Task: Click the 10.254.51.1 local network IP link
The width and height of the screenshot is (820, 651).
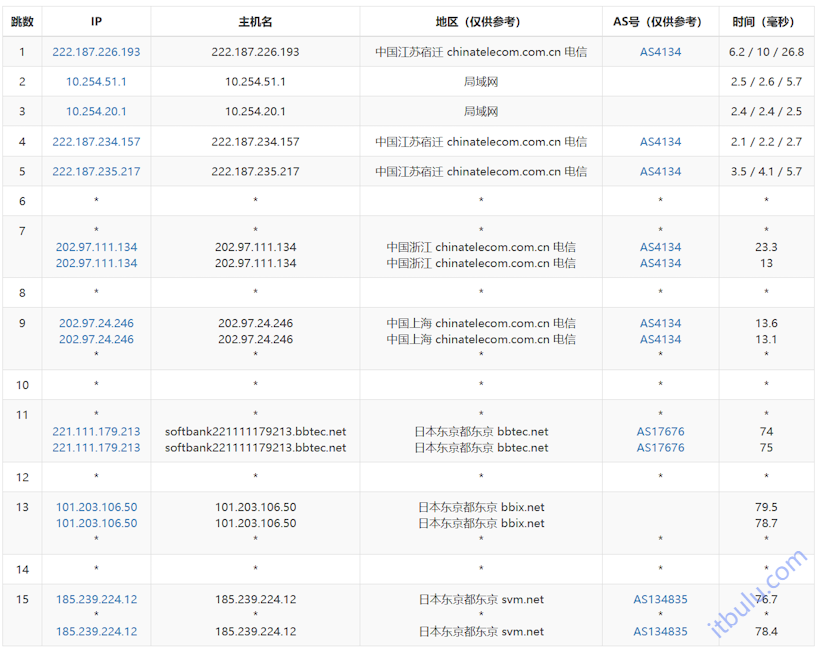Action: [96, 81]
